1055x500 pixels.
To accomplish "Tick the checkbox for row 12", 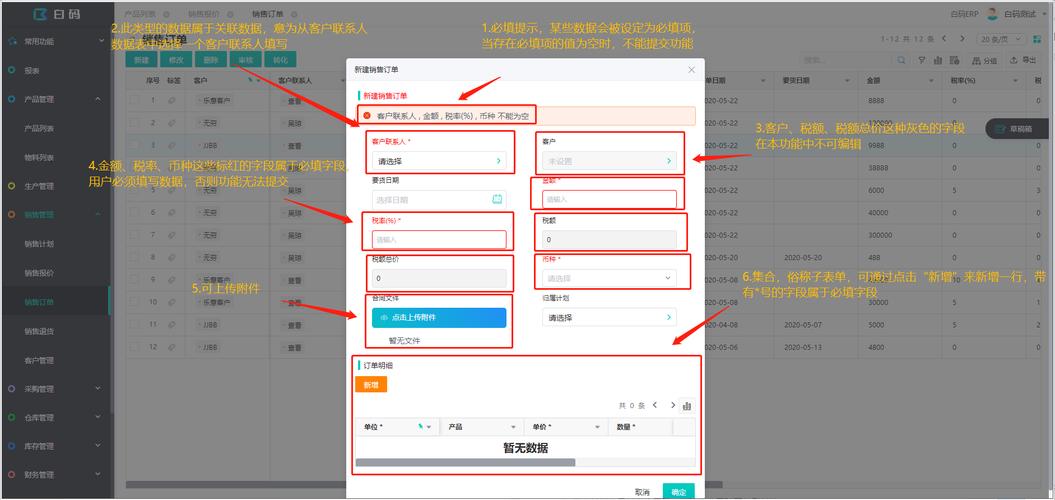I will [x=135, y=347].
